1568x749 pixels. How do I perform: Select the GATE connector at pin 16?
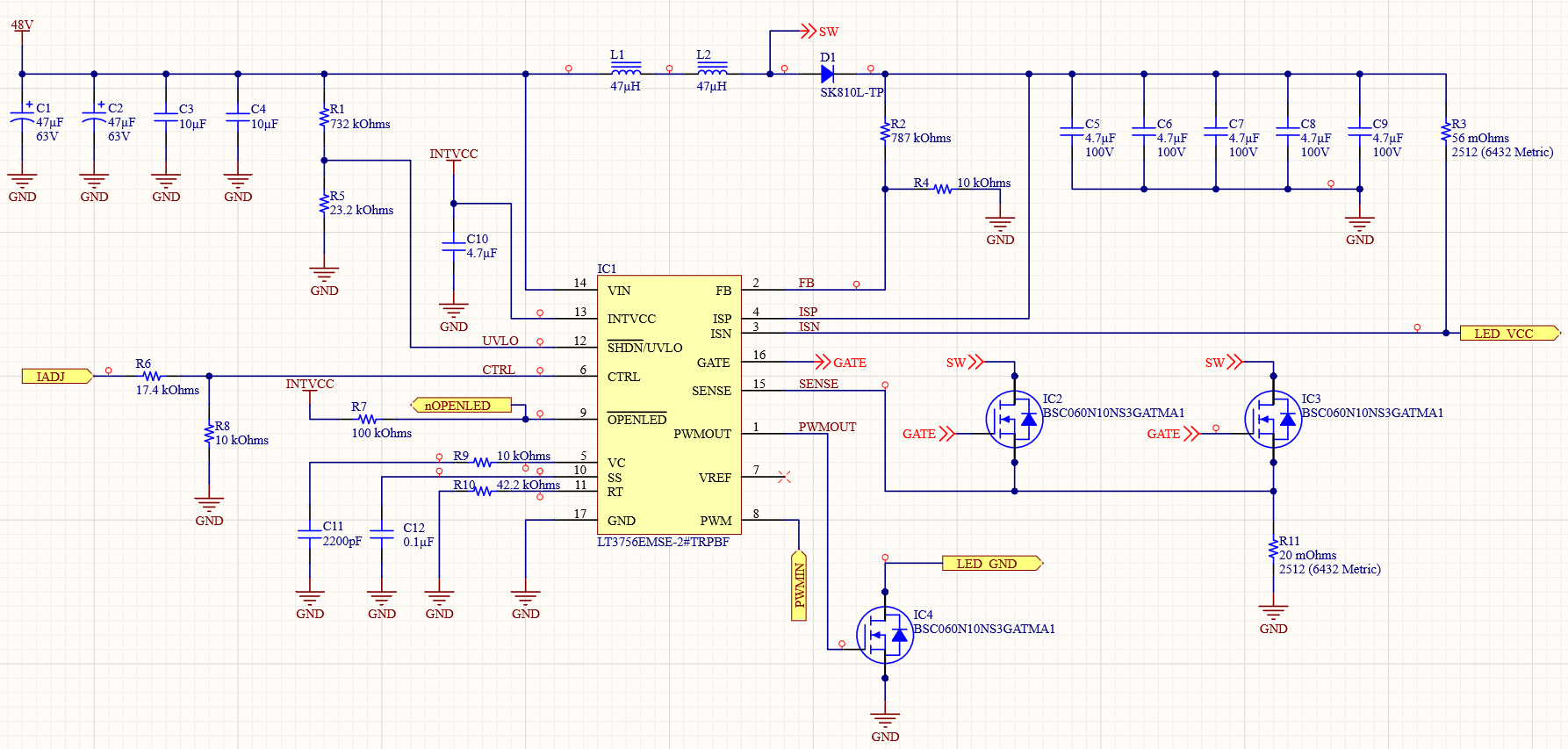(840, 363)
